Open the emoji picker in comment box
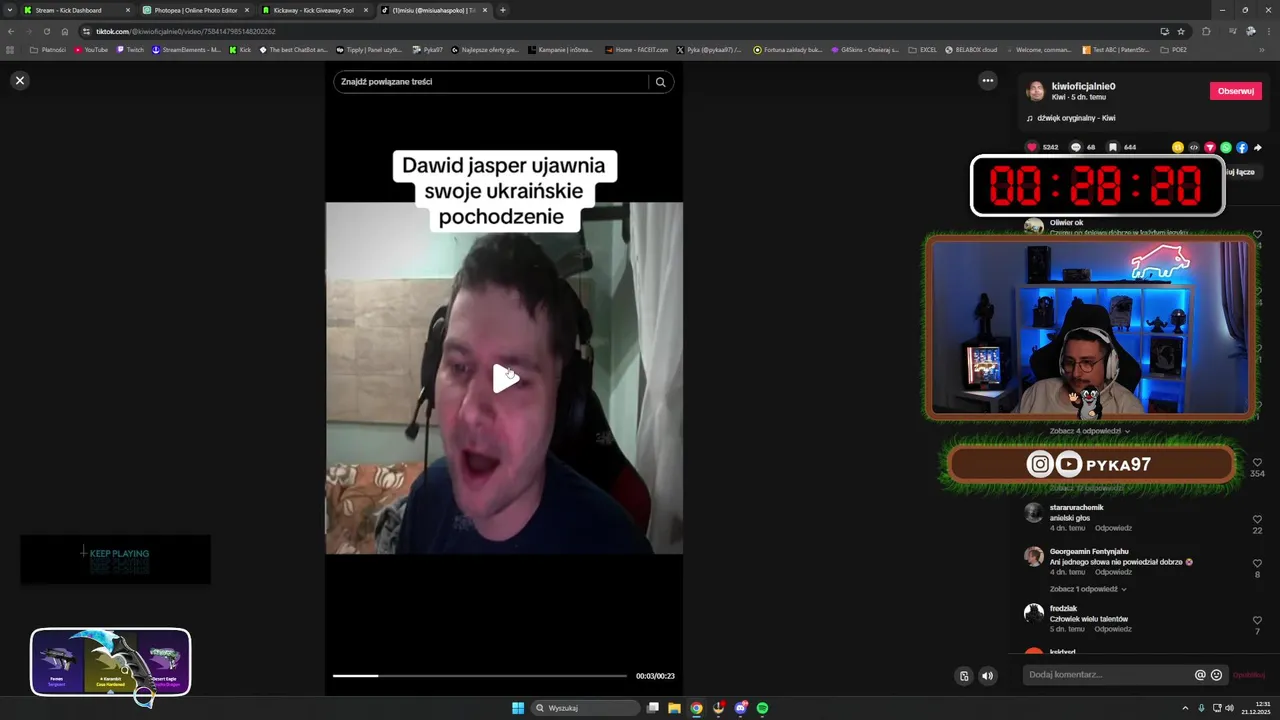Image resolution: width=1280 pixels, height=720 pixels. coord(1216,675)
